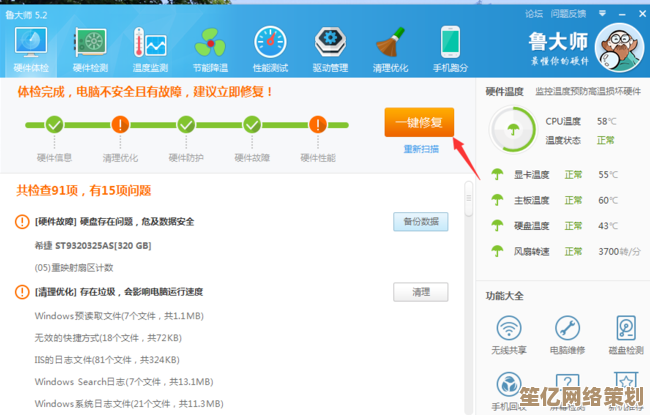Click the 清理优化 broom icon
This screenshot has width=650, height=415.
(390, 47)
